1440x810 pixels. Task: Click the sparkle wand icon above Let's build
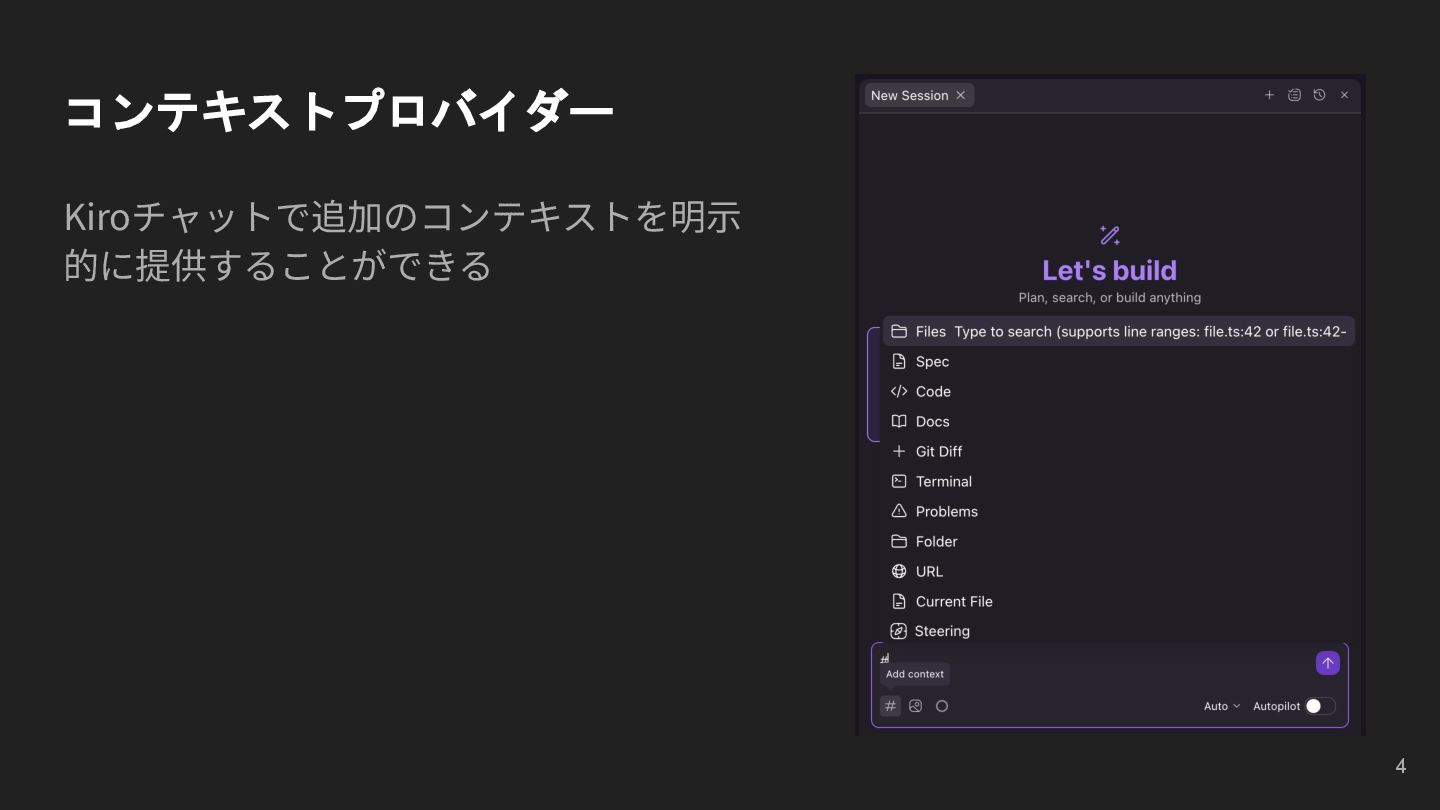pos(1109,235)
